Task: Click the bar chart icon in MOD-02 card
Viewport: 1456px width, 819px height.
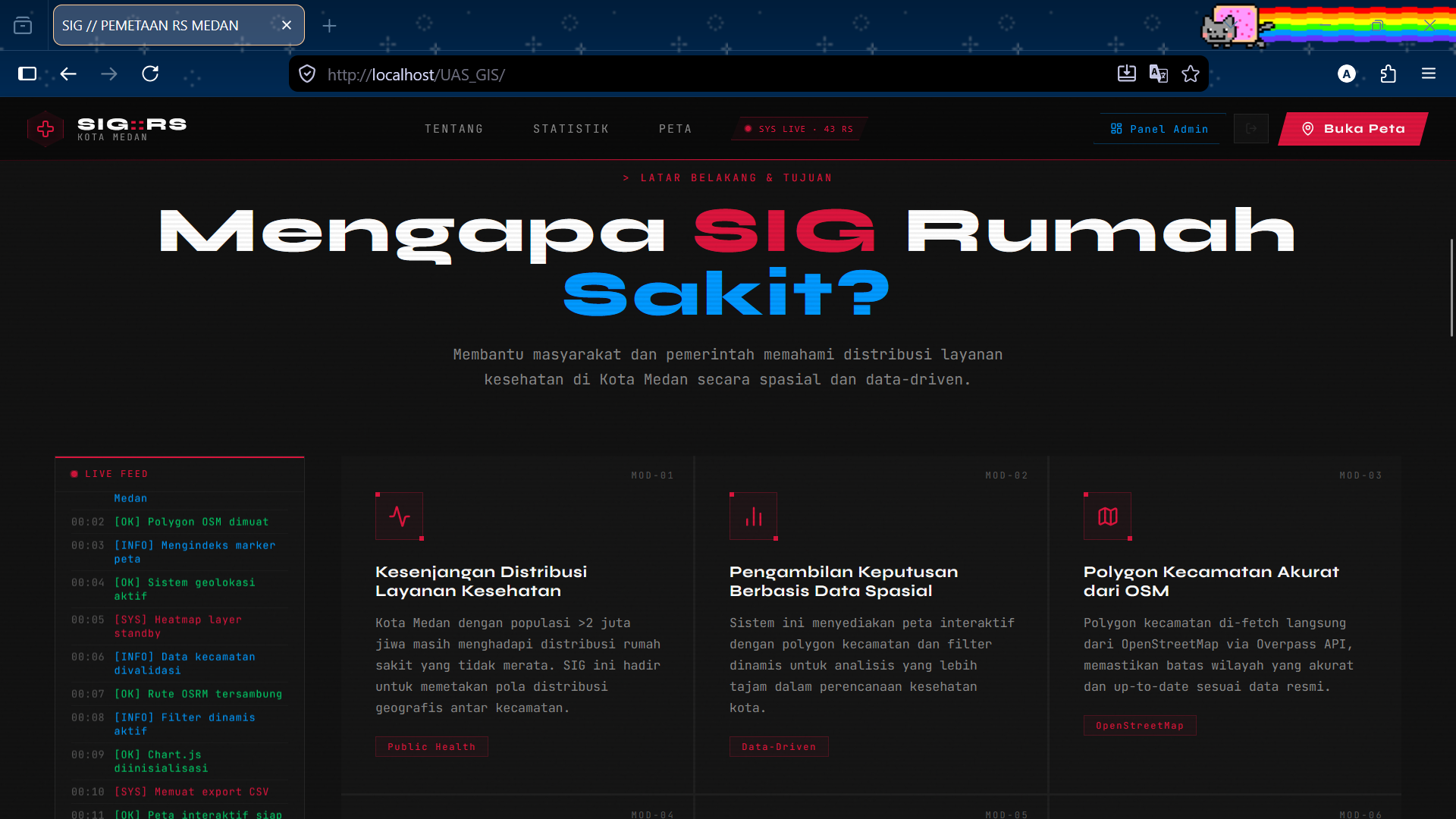Action: point(754,516)
